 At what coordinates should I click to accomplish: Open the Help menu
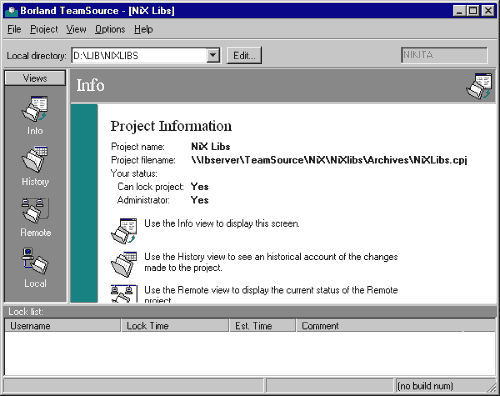click(144, 29)
